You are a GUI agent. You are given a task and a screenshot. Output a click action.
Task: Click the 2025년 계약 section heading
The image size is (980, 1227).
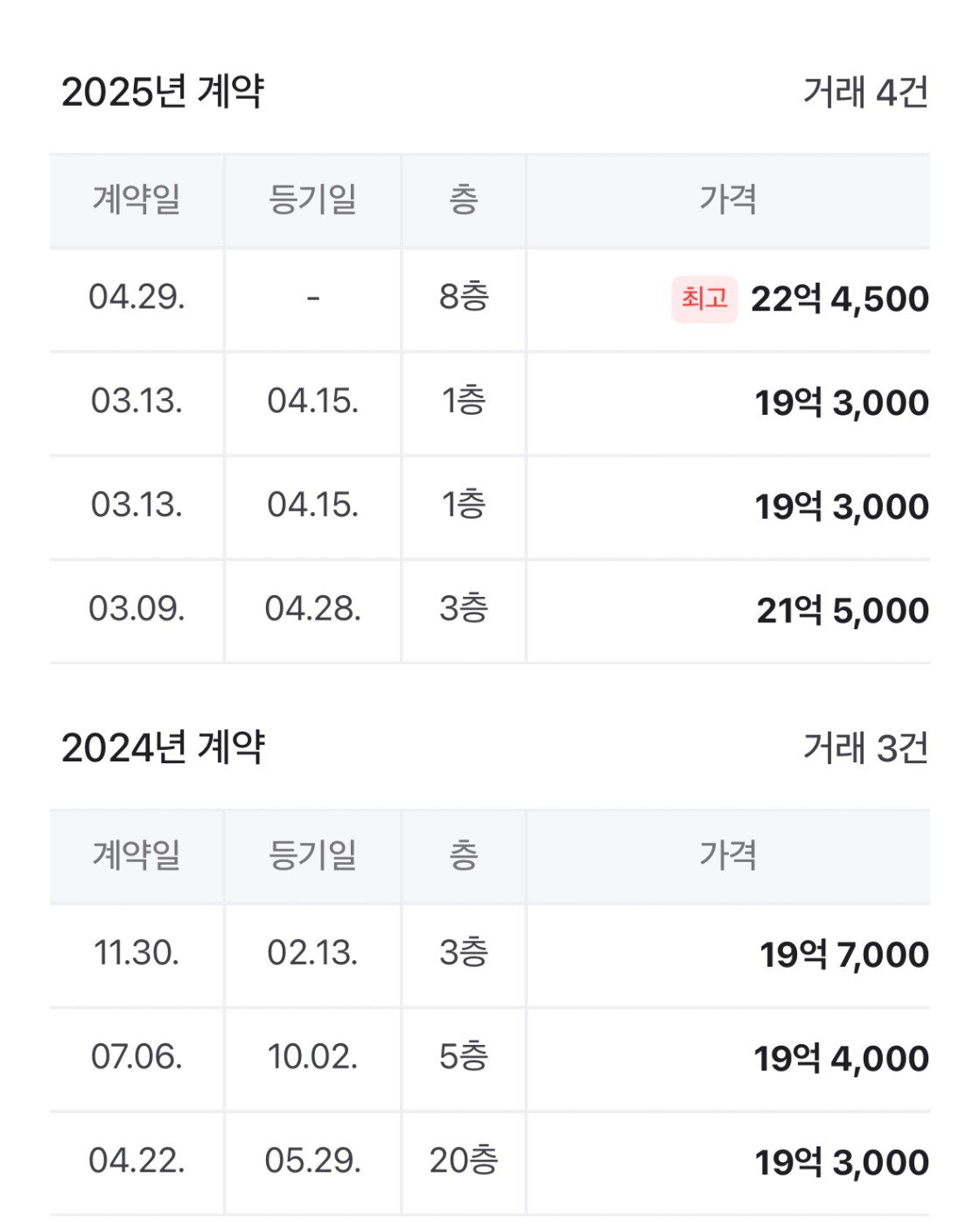tap(163, 91)
